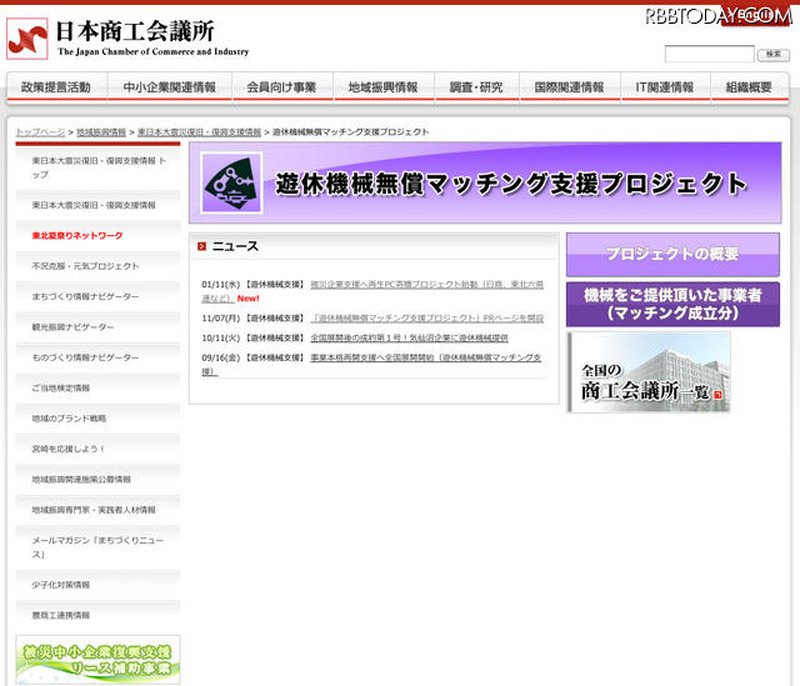Open the 組織概要 navigation tab
The image size is (800, 686).
point(749,87)
